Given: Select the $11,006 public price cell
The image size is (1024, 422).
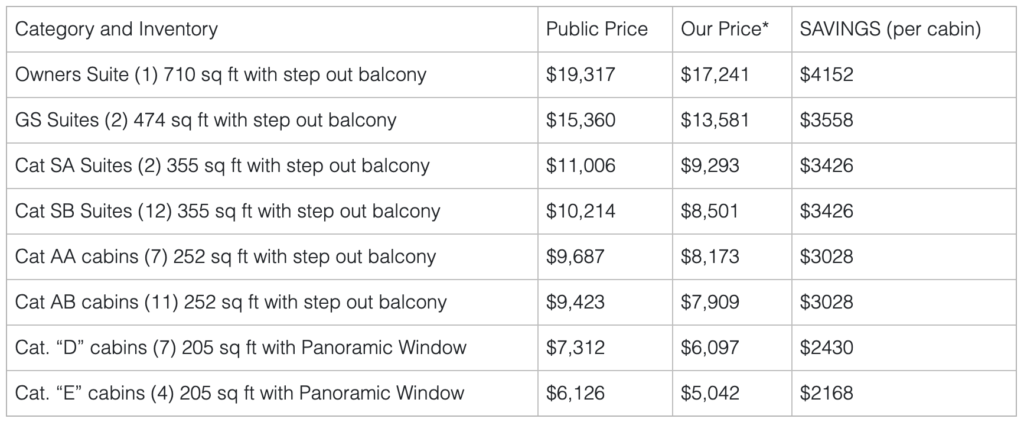Looking at the screenshot, I should (x=577, y=166).
